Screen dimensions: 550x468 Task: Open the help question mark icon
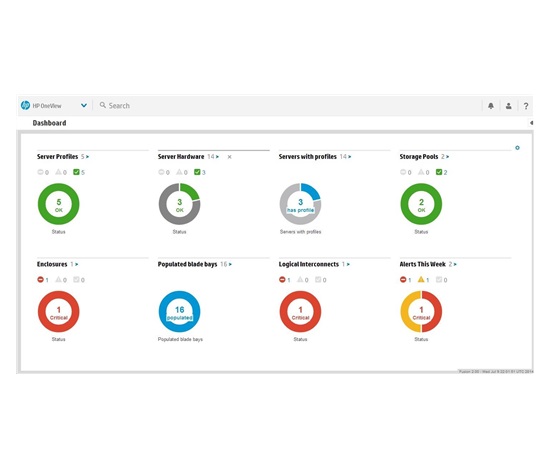[x=526, y=106]
